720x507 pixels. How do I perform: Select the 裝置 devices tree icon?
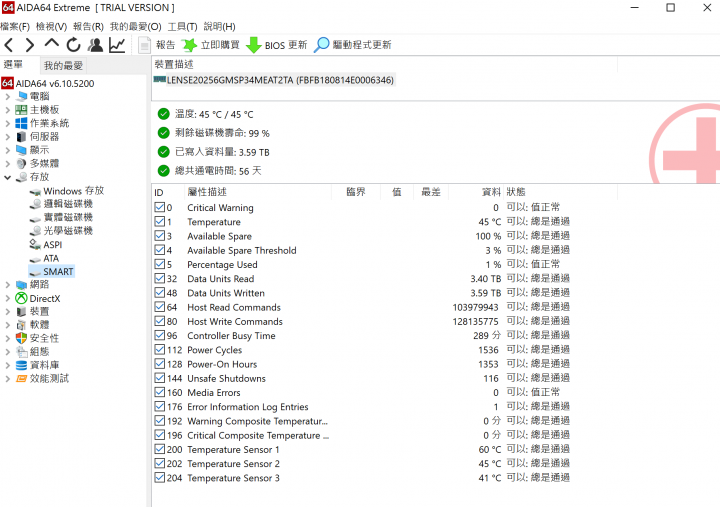[21, 312]
